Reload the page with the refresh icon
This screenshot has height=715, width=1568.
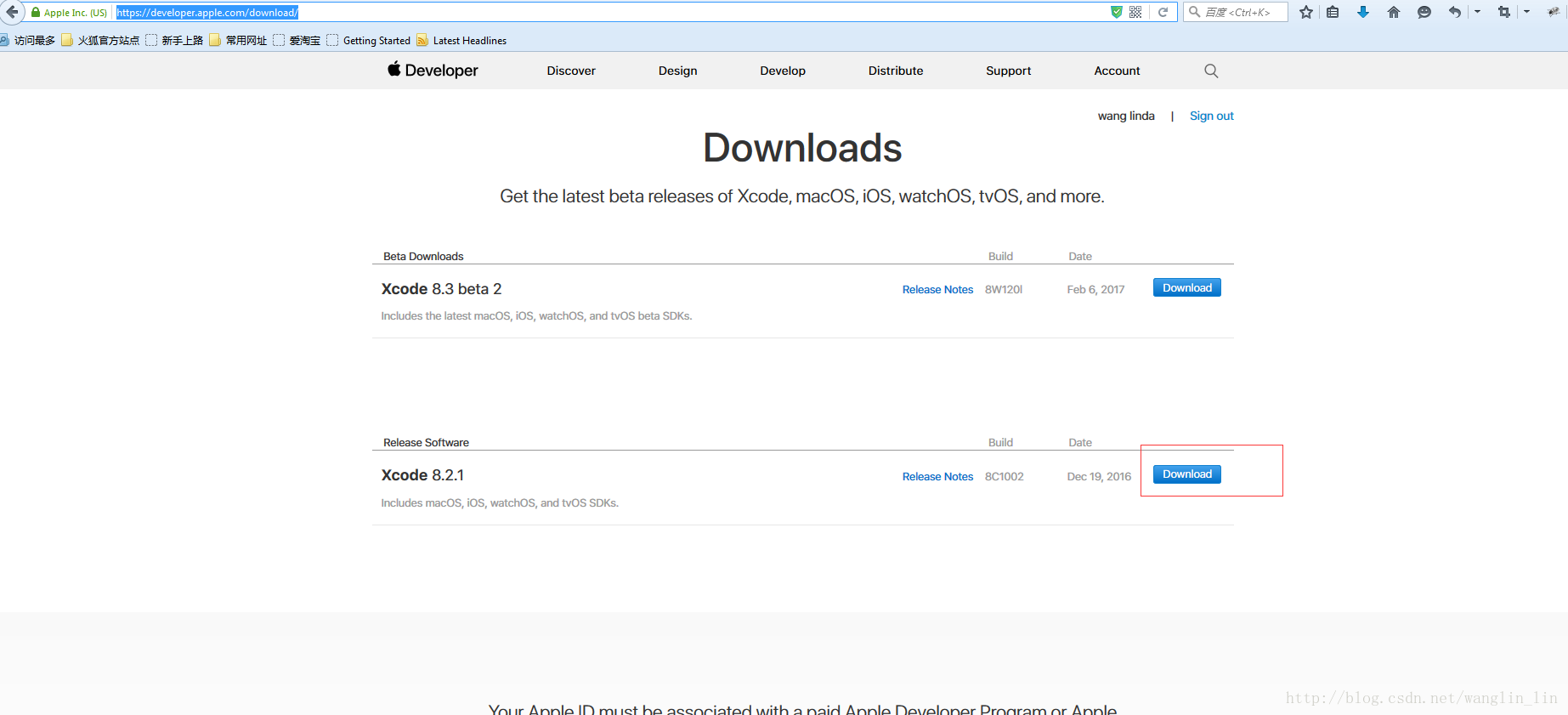click(1163, 12)
